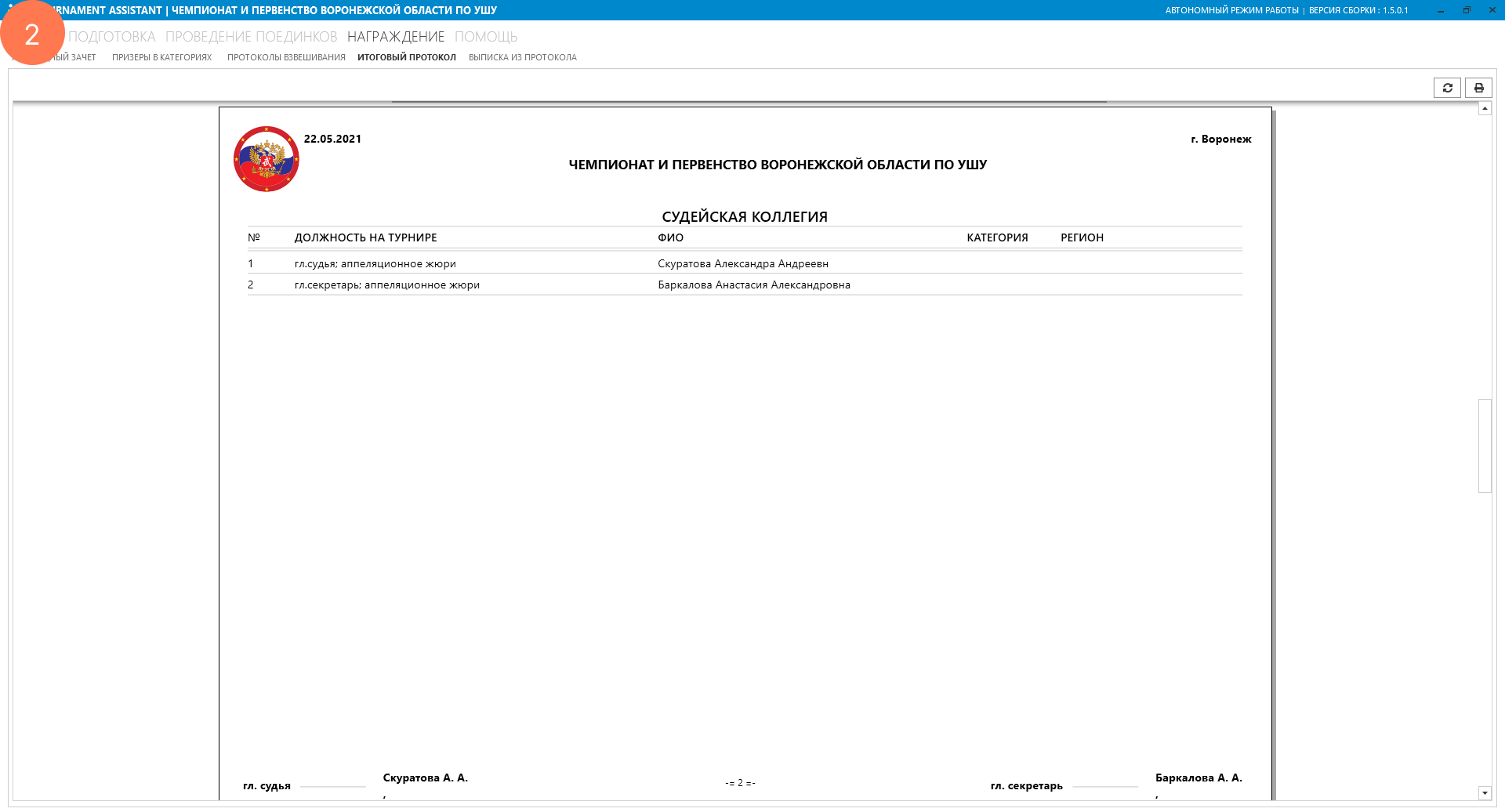This screenshot has width=1505, height=812.
Task: Click signature name Баркалова А. А.
Action: (x=1199, y=778)
